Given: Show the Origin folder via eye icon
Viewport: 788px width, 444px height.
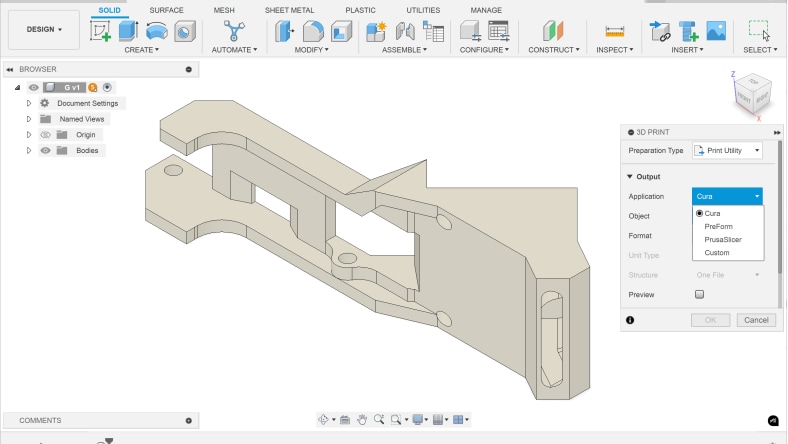Looking at the screenshot, I should 44,134.
